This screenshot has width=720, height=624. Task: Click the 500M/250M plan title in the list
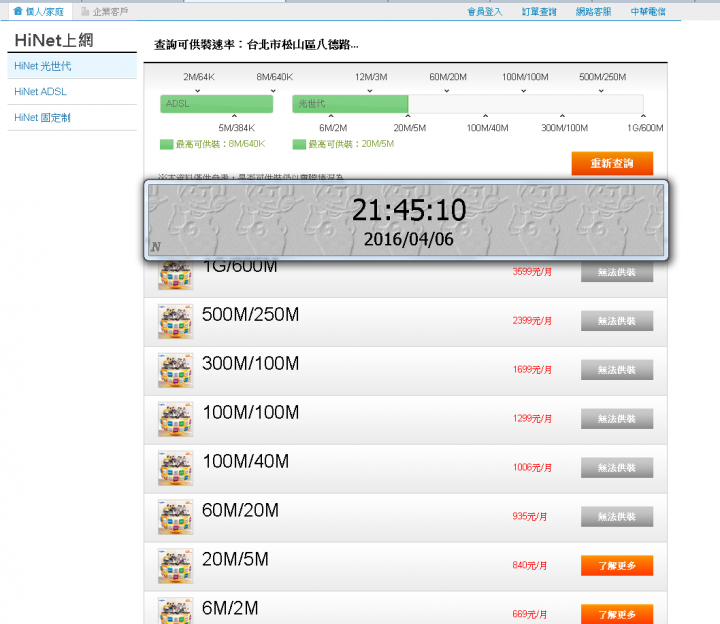(250, 315)
